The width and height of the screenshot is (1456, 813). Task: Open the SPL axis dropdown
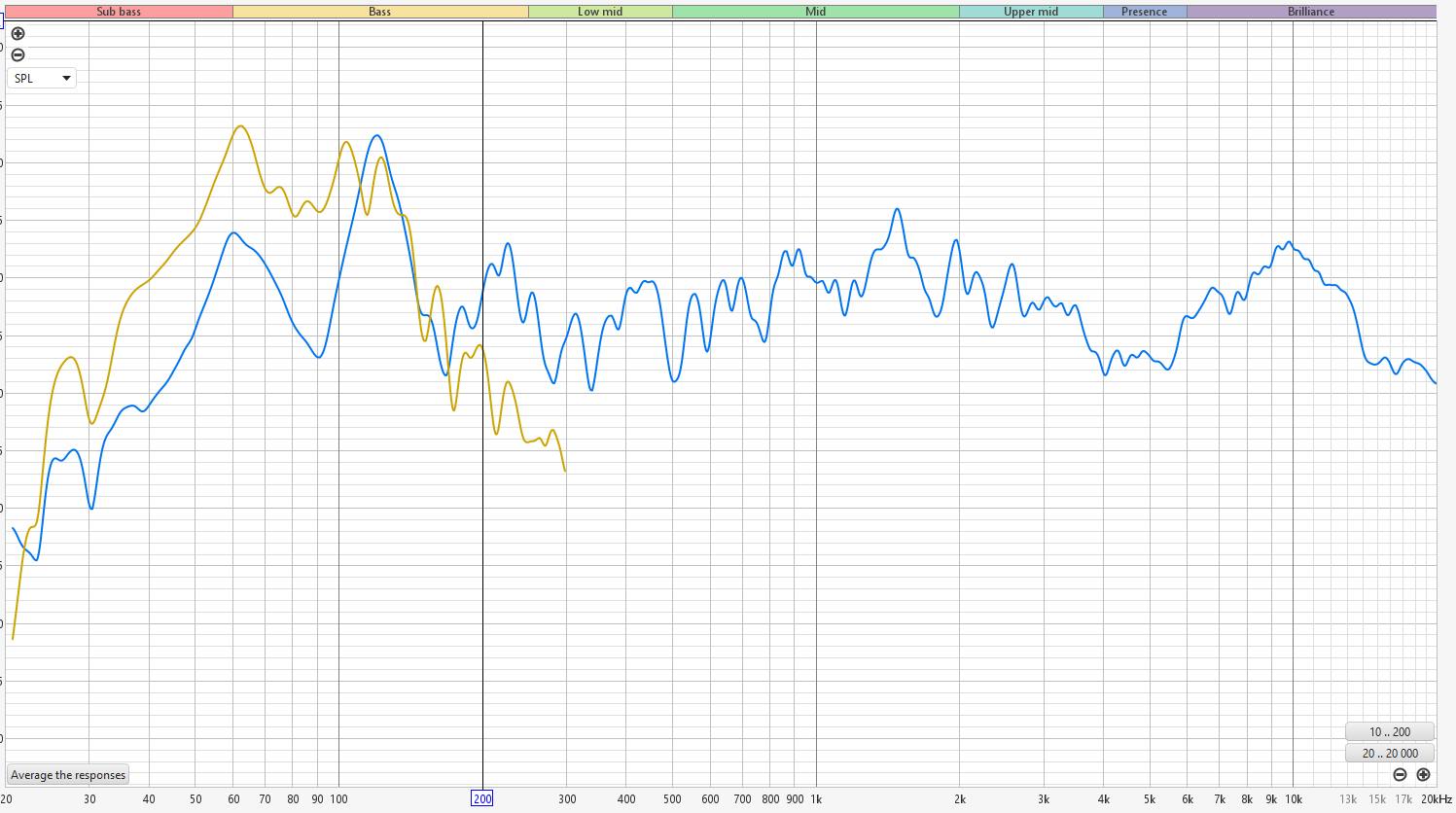click(42, 79)
